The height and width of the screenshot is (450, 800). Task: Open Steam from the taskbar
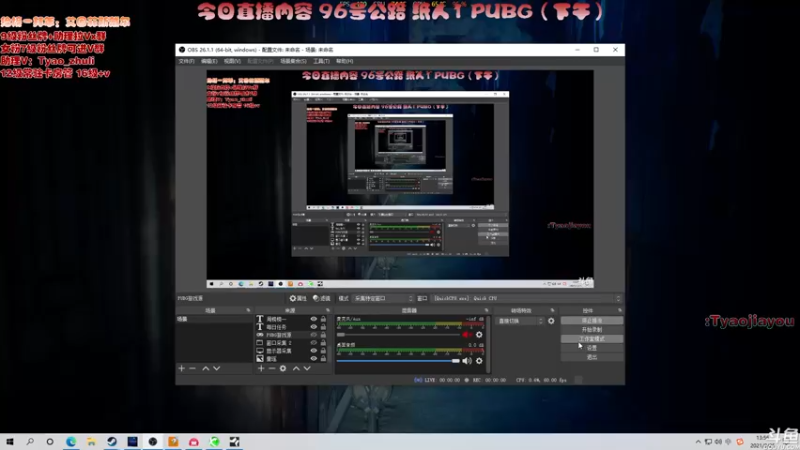[x=112, y=442]
